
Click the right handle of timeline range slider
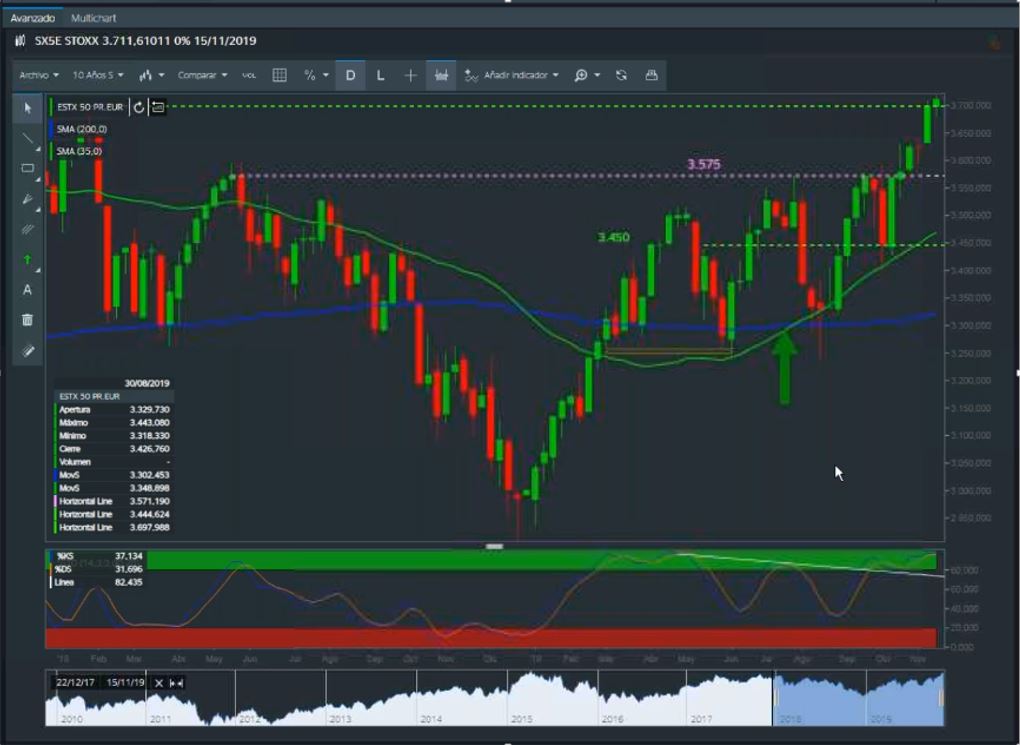click(x=941, y=699)
